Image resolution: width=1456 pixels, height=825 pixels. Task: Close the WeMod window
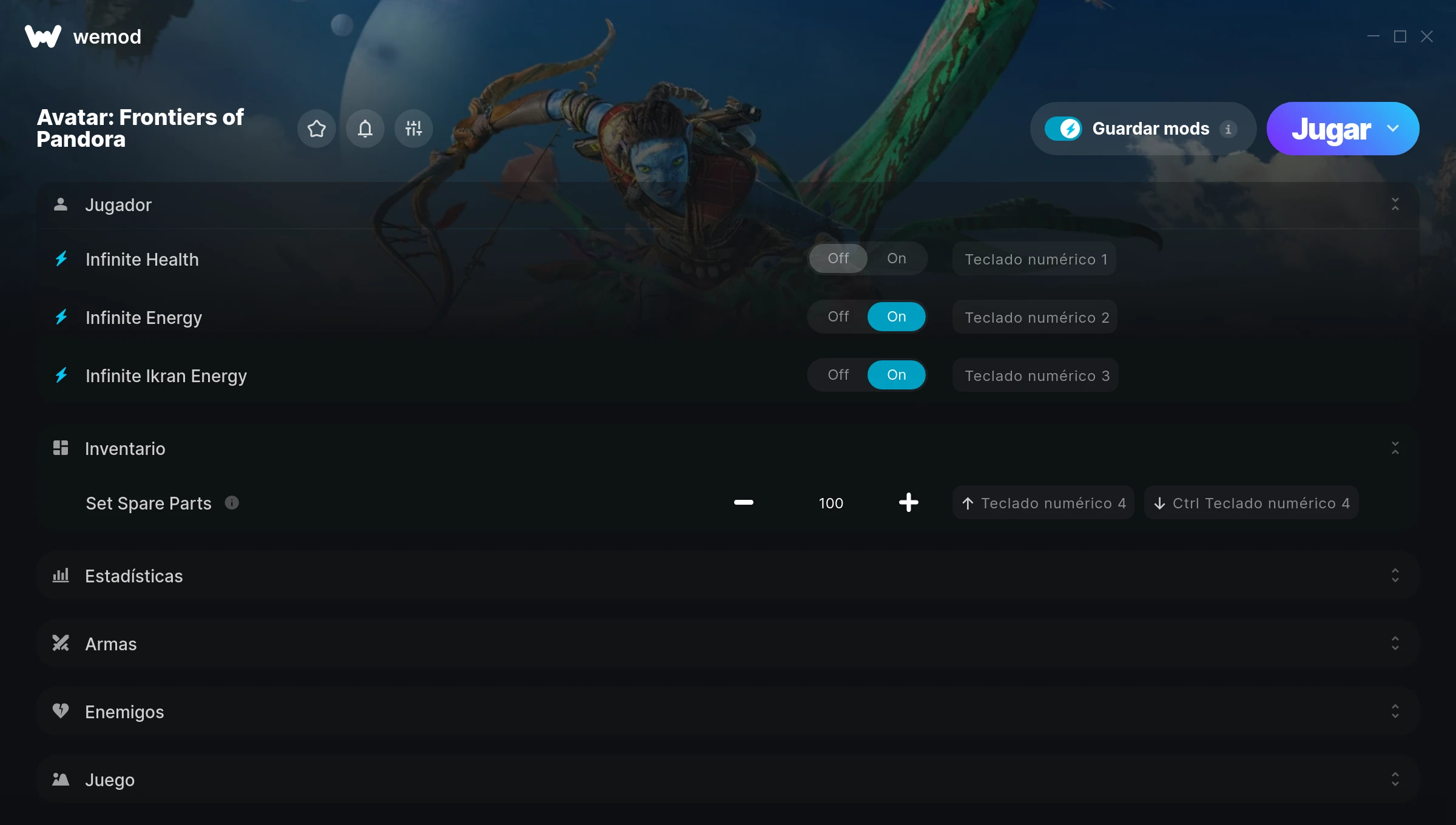pos(1427,36)
